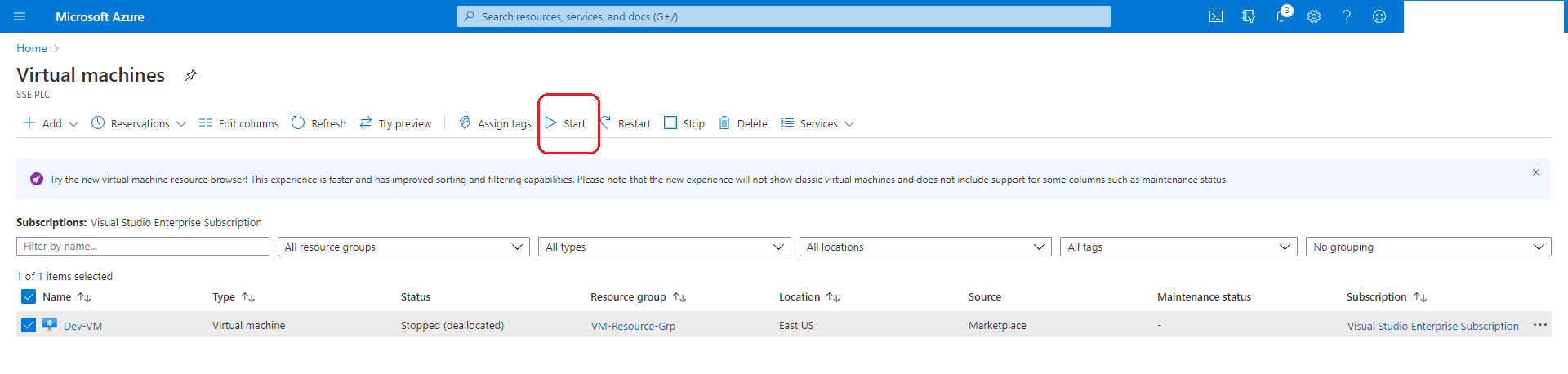Delete the selected virtual machine
Viewport: 1568px width, 374px height.
(x=743, y=123)
